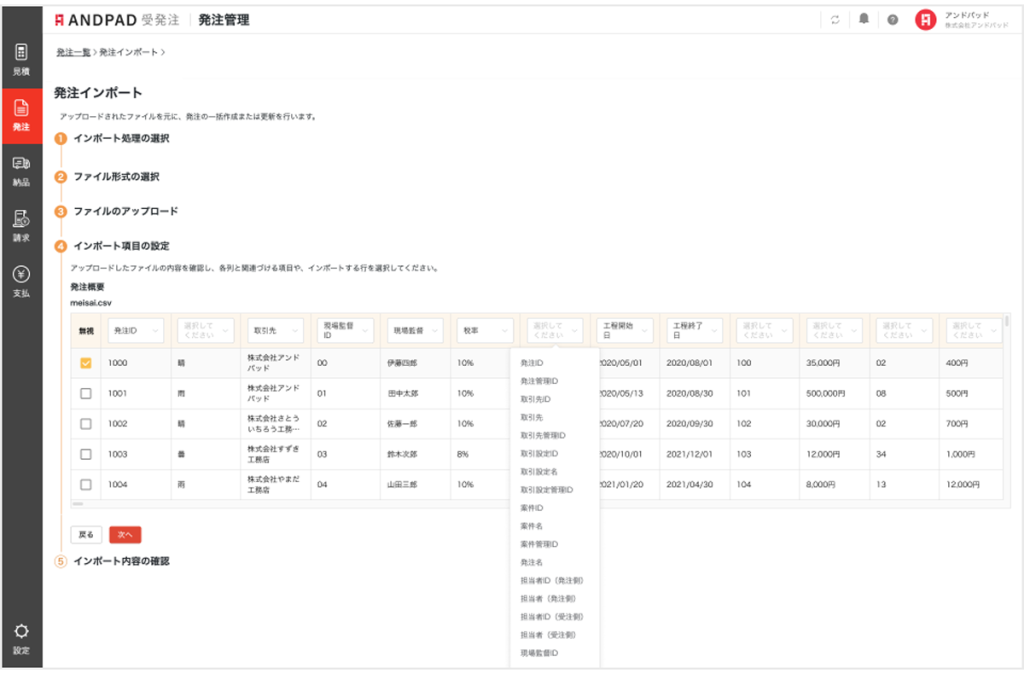Screen dimensions: 1024x674
Task: Expand the 工程開始日 column dropdown
Action: pos(623,330)
